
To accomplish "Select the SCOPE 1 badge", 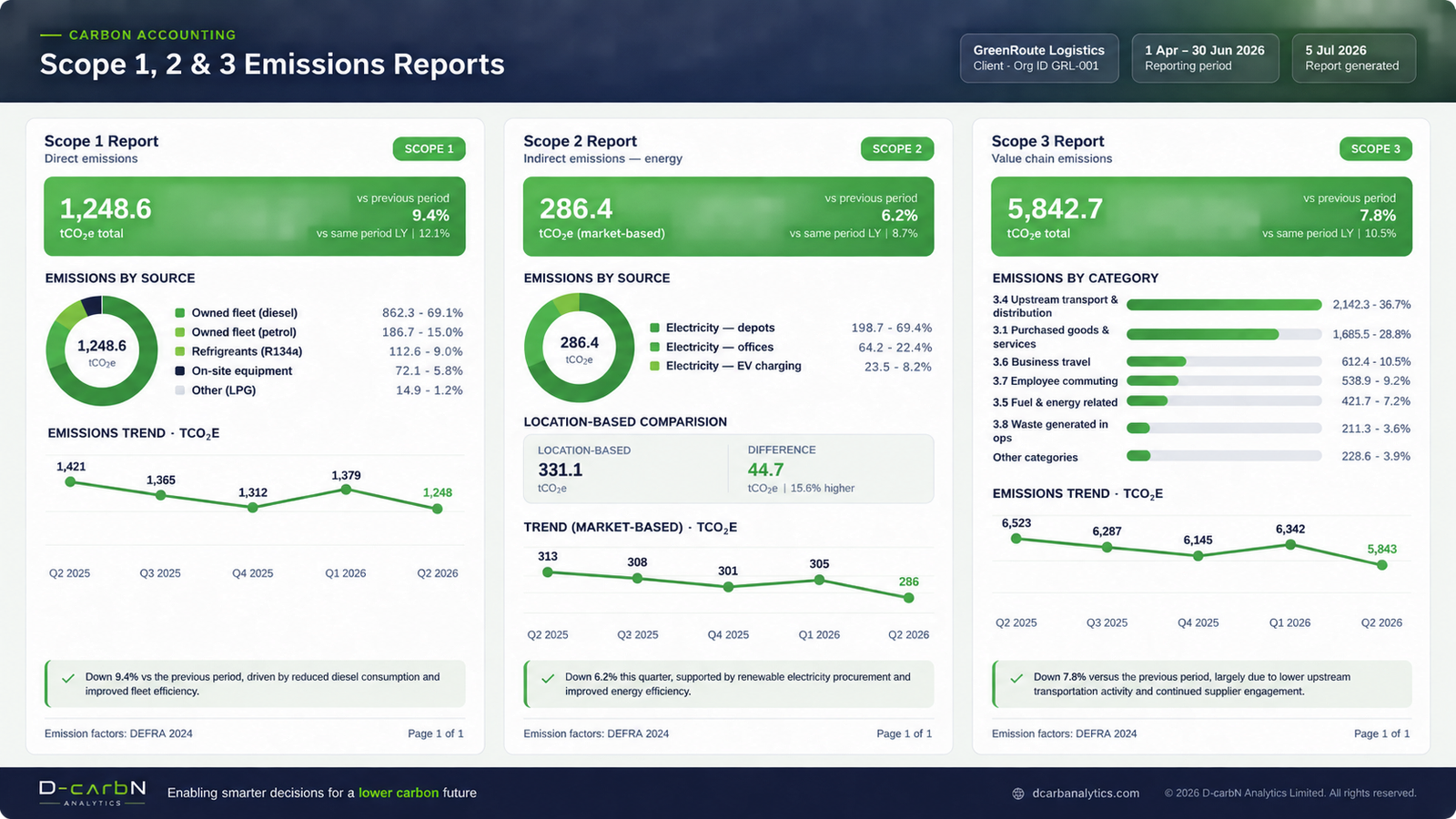I will click(429, 148).
